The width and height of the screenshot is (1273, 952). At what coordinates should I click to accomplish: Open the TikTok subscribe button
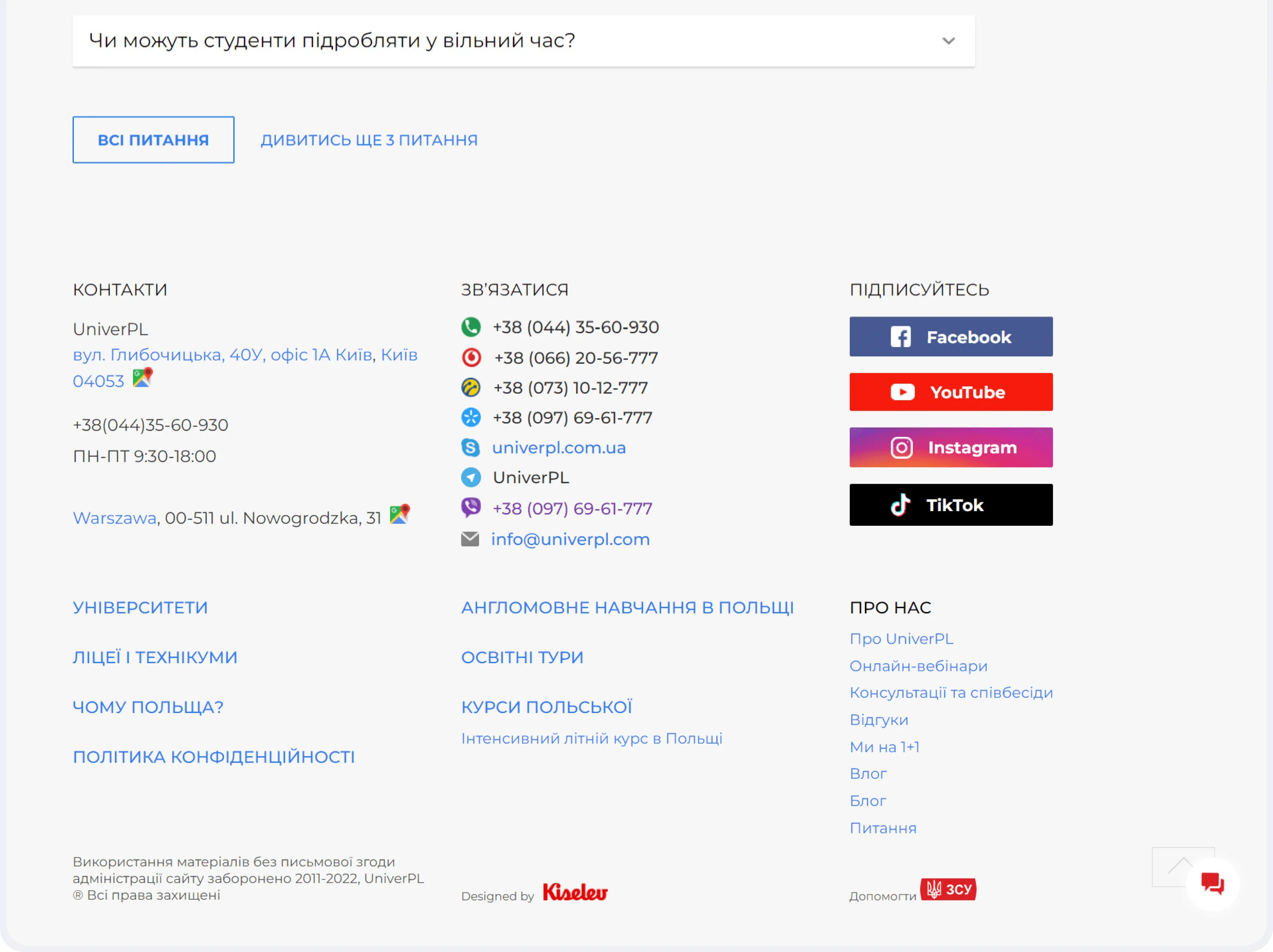(951, 505)
